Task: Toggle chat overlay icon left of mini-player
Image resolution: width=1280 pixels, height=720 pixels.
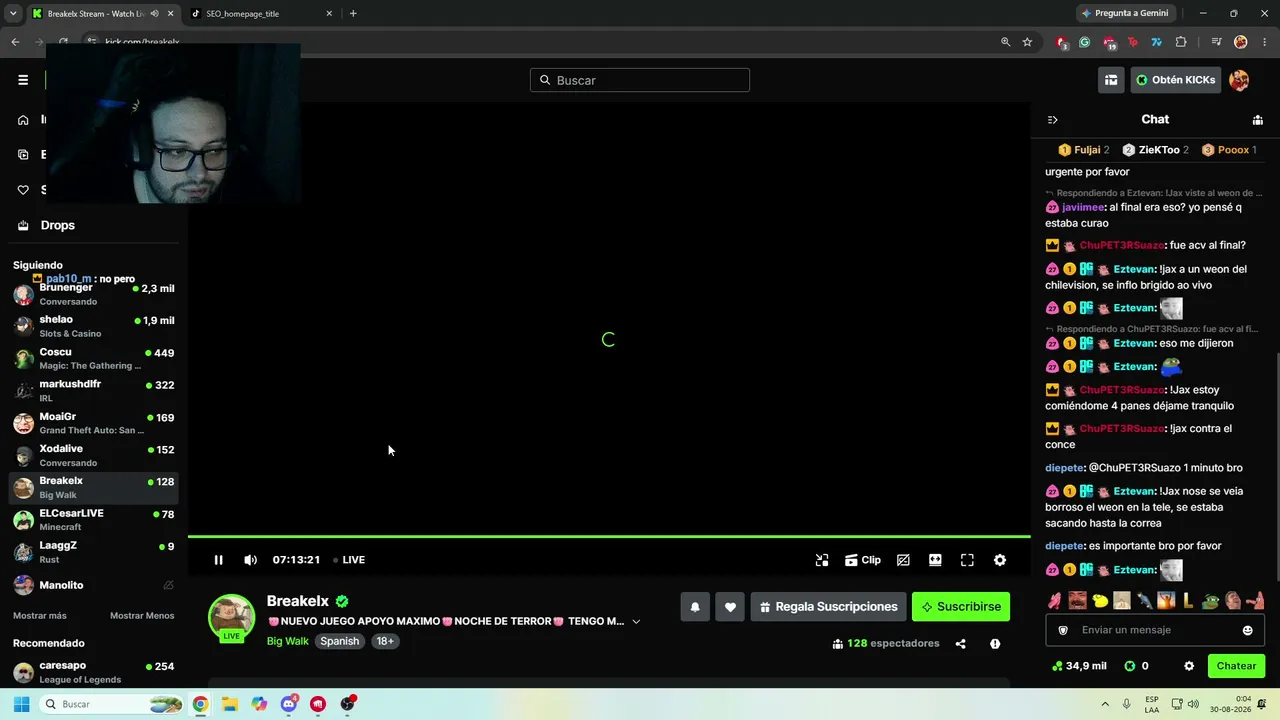Action: point(903,560)
